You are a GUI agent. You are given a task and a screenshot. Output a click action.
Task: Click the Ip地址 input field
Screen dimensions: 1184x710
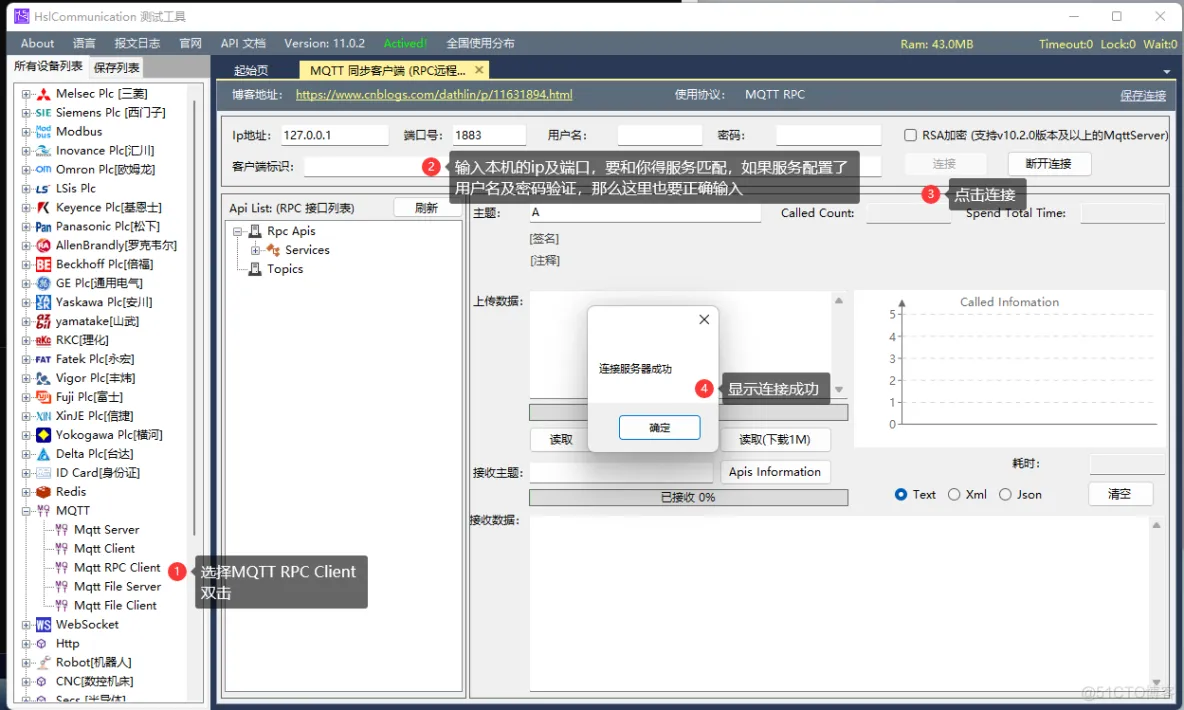pos(335,135)
